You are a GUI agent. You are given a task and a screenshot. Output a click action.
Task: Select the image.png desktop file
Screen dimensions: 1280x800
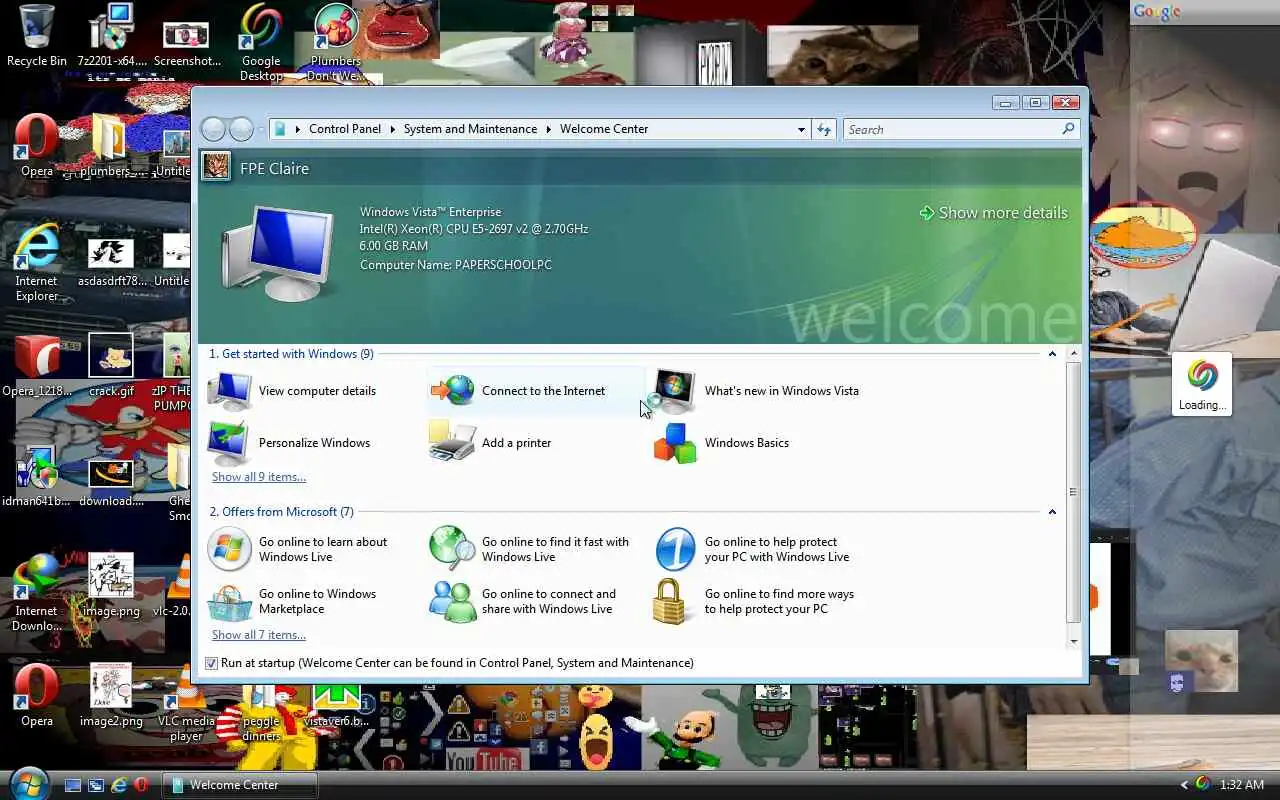tap(111, 585)
